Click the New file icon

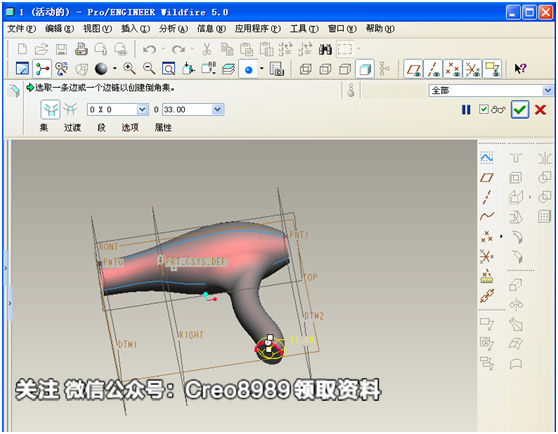click(x=22, y=49)
